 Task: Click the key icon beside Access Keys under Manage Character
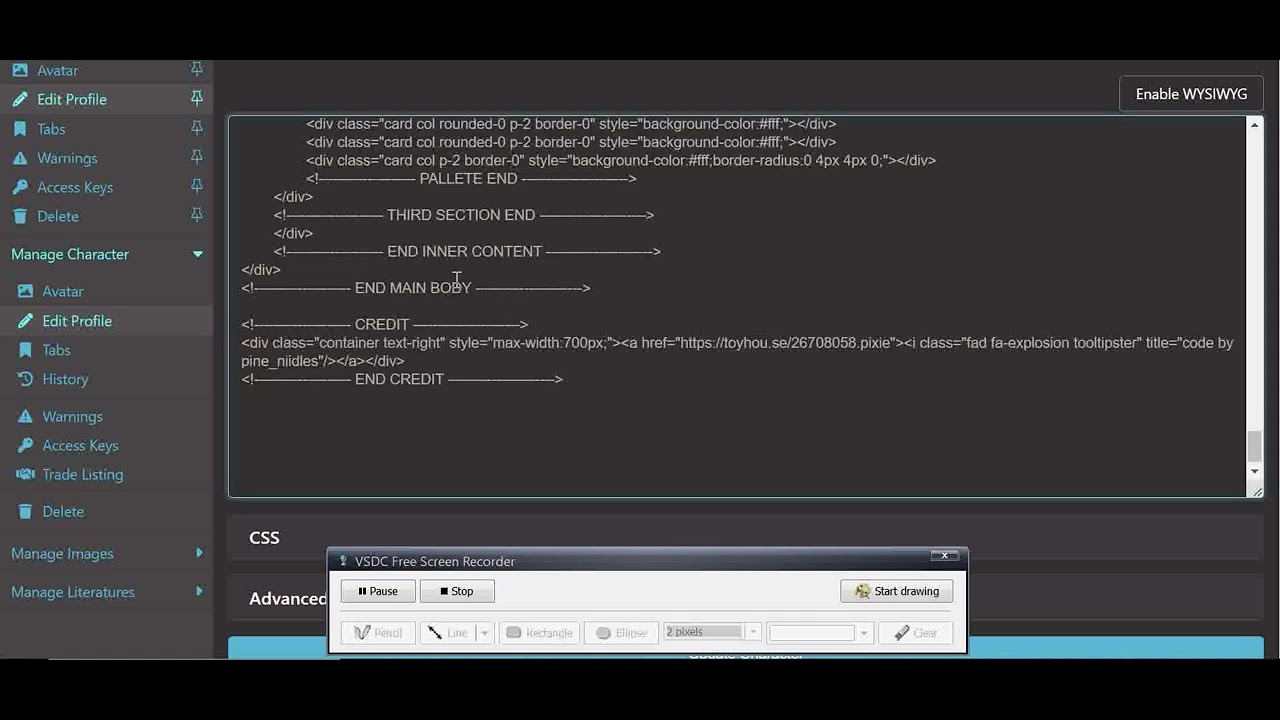coord(25,445)
